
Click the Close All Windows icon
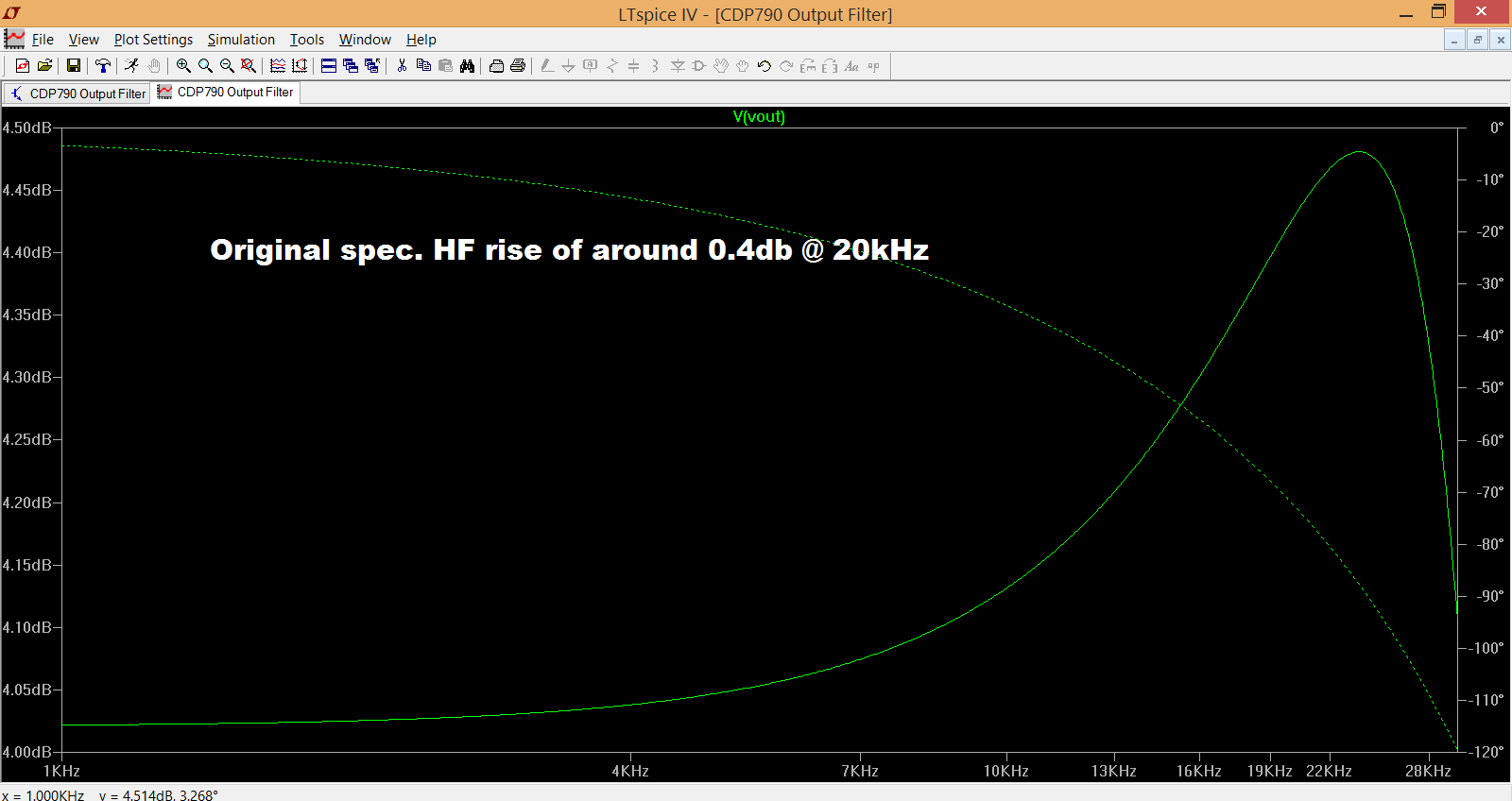372,65
